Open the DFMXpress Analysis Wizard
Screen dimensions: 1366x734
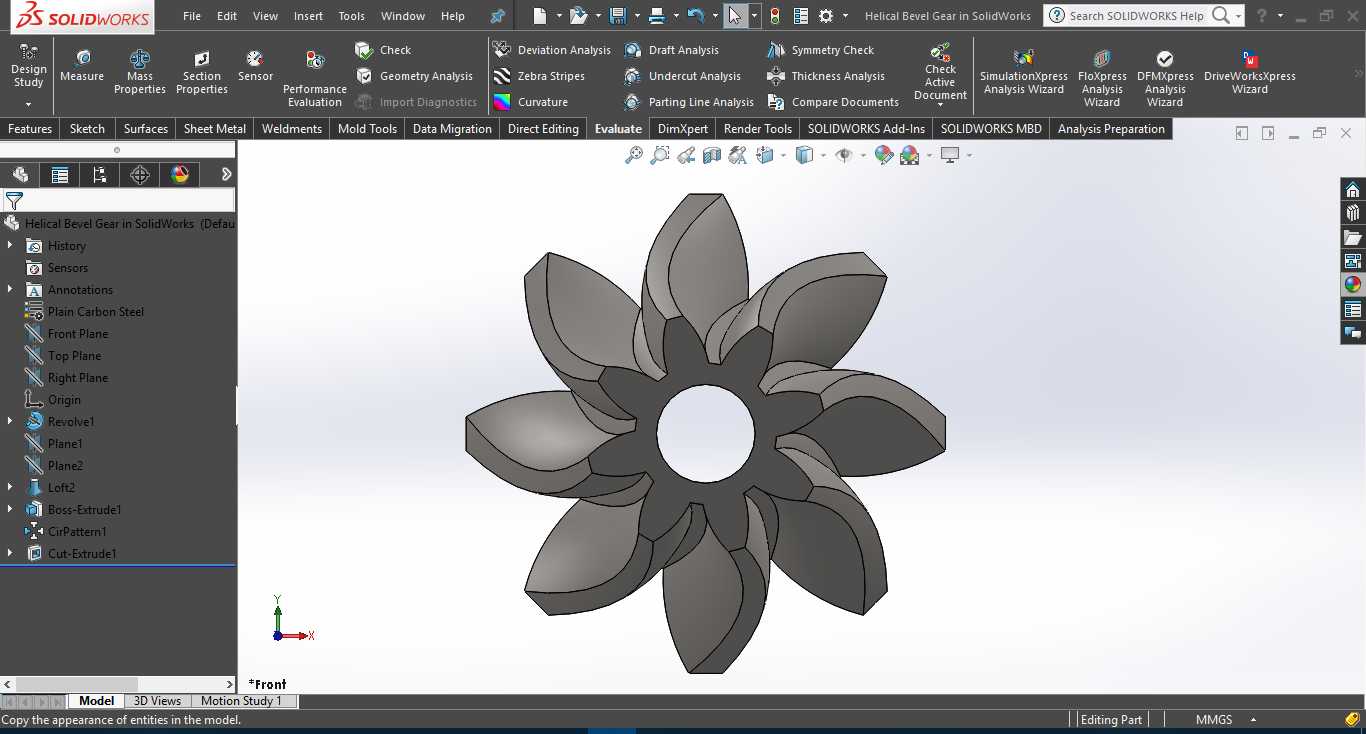[1165, 77]
